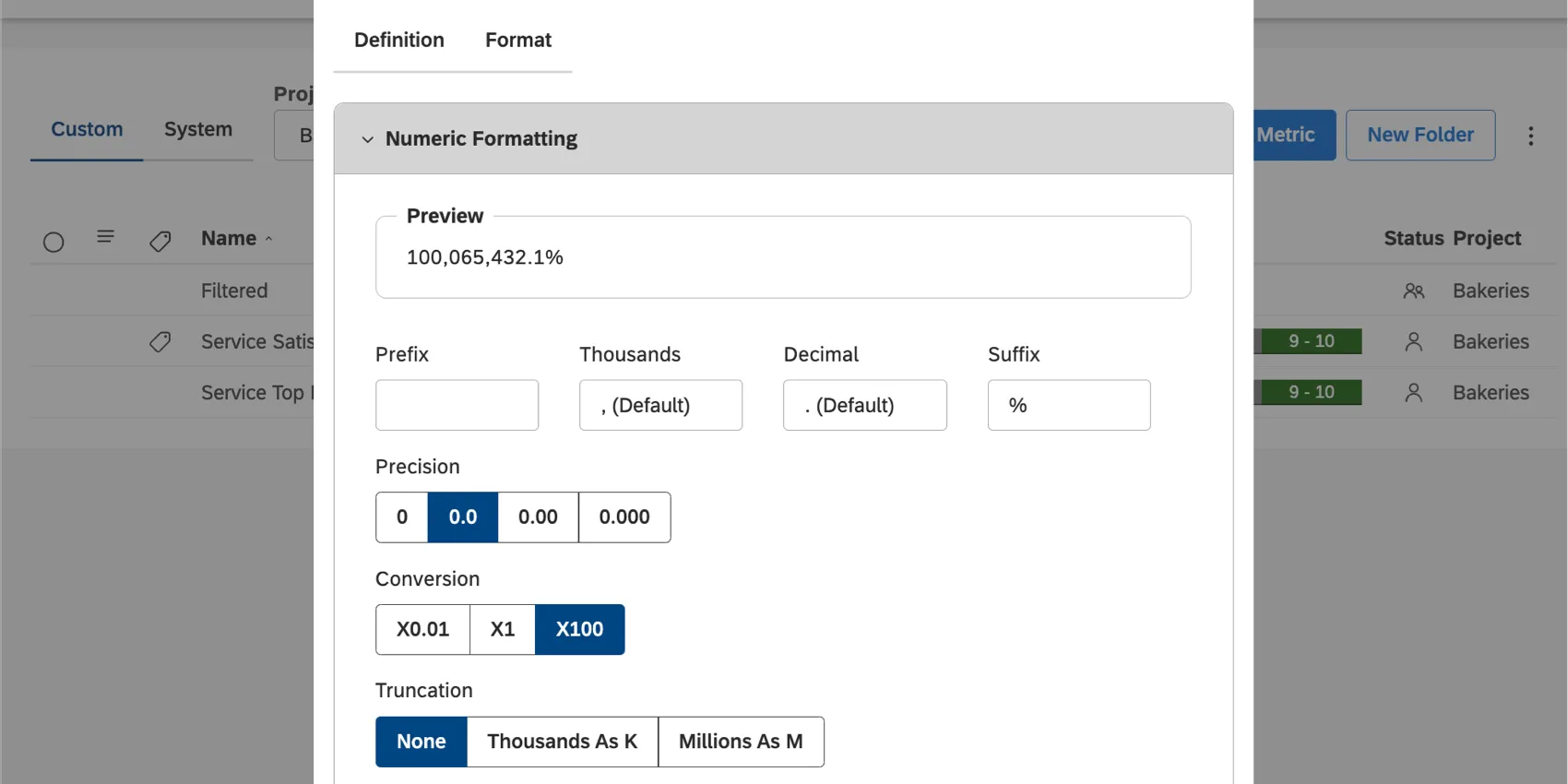The height and width of the screenshot is (784, 1568).
Task: Sort by the Name column header
Action: (229, 239)
